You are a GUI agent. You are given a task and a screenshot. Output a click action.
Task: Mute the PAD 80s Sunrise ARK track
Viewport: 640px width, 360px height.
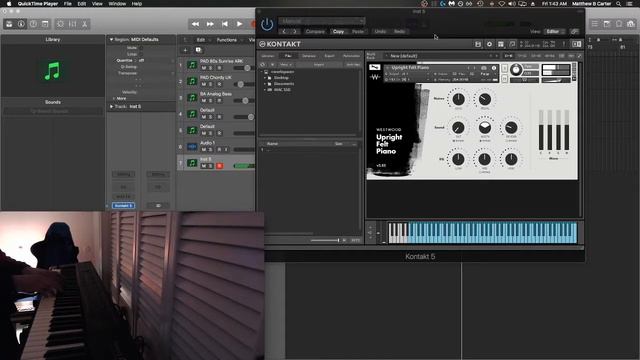(x=204, y=68)
